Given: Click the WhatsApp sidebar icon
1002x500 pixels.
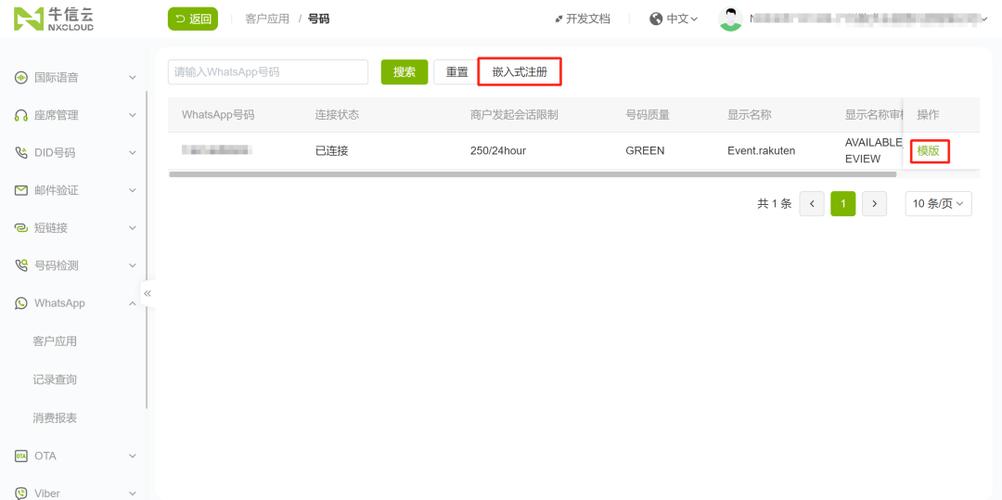Looking at the screenshot, I should point(21,303).
